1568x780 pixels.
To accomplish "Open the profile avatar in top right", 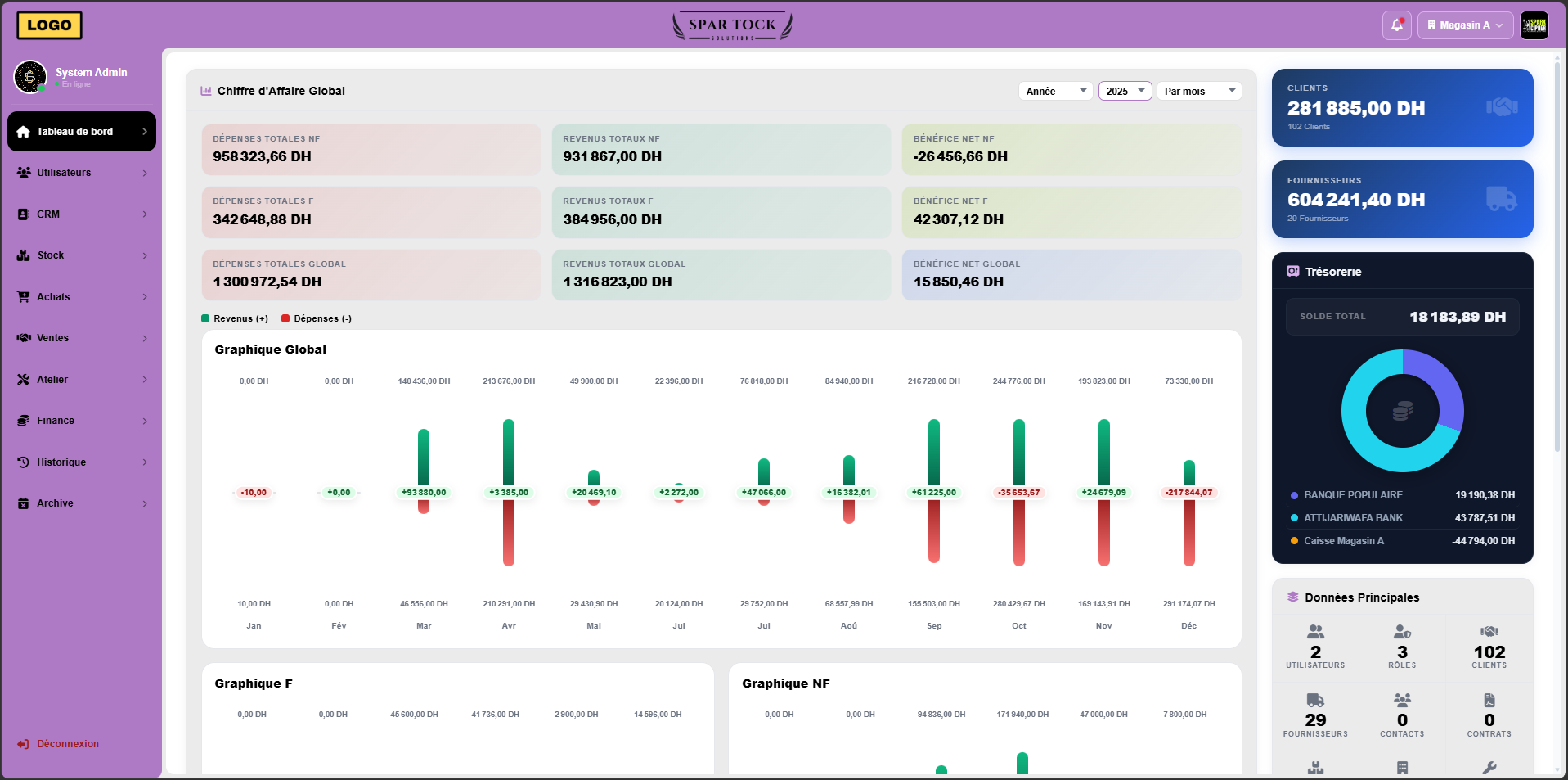I will pos(1534,25).
